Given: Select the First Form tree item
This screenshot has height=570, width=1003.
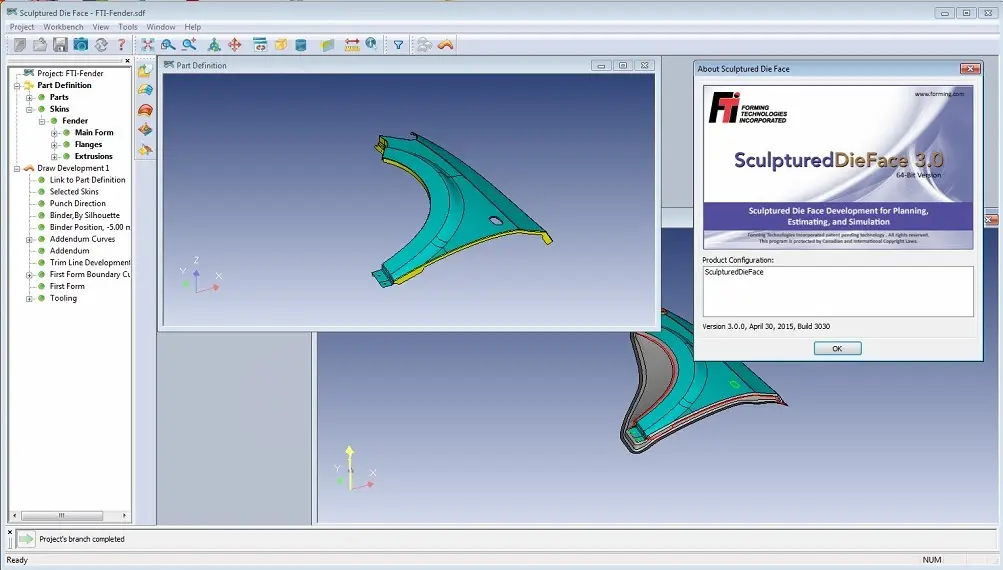Looking at the screenshot, I should point(67,287).
